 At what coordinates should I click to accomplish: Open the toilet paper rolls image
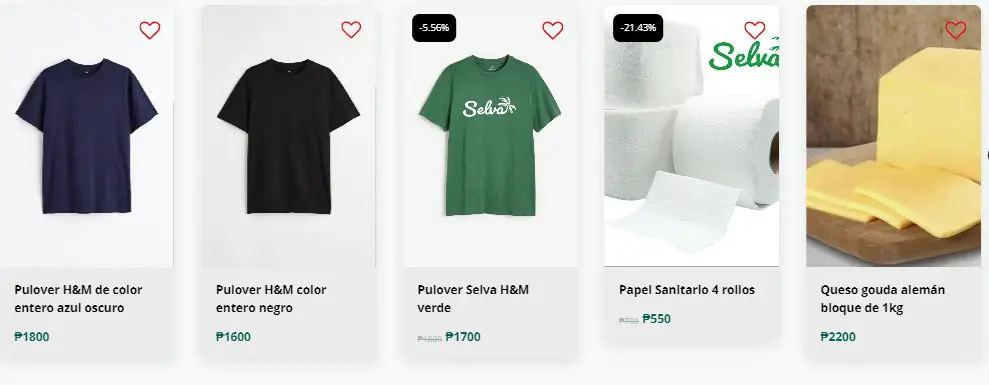(691, 136)
